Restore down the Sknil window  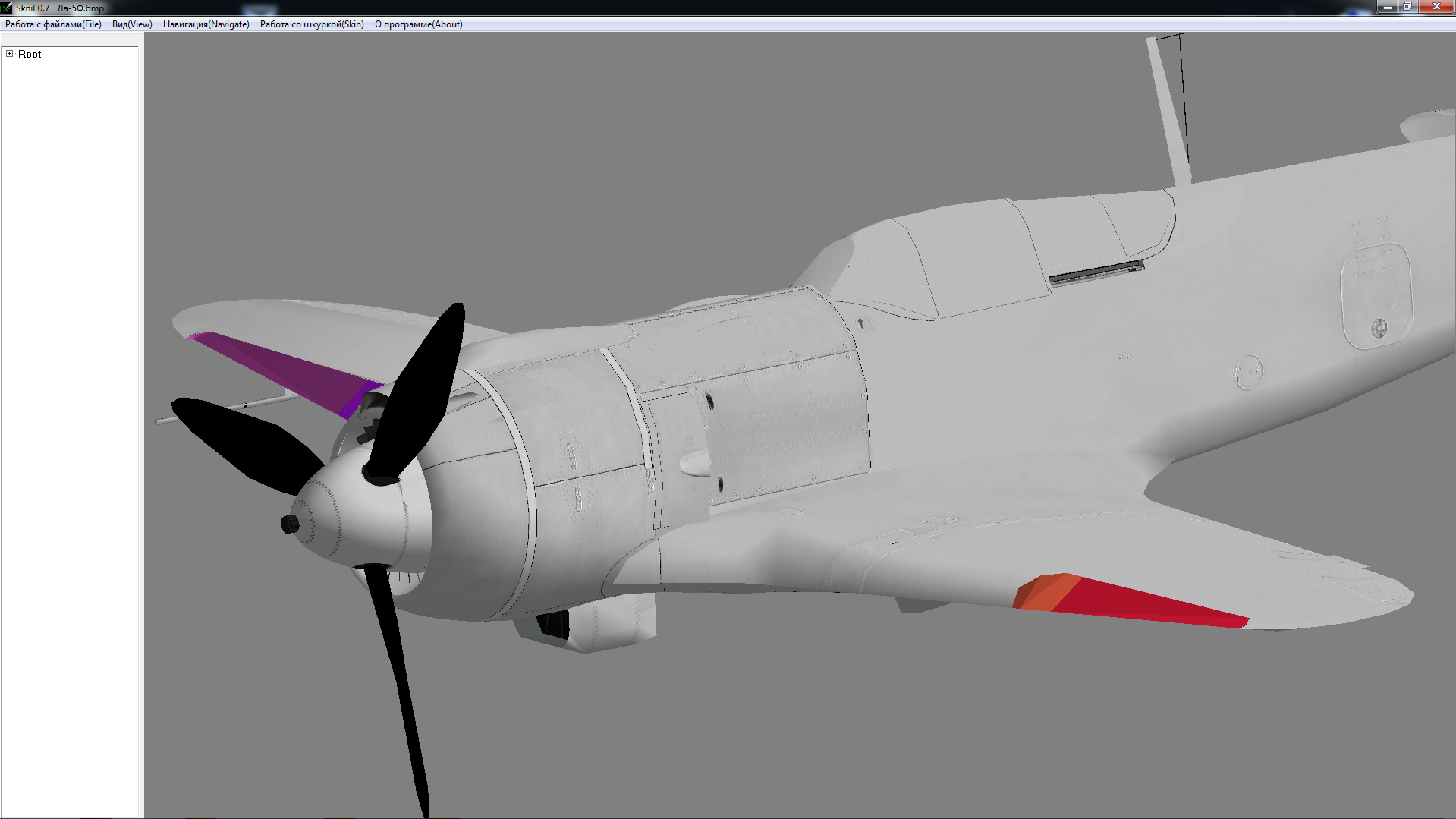1407,7
